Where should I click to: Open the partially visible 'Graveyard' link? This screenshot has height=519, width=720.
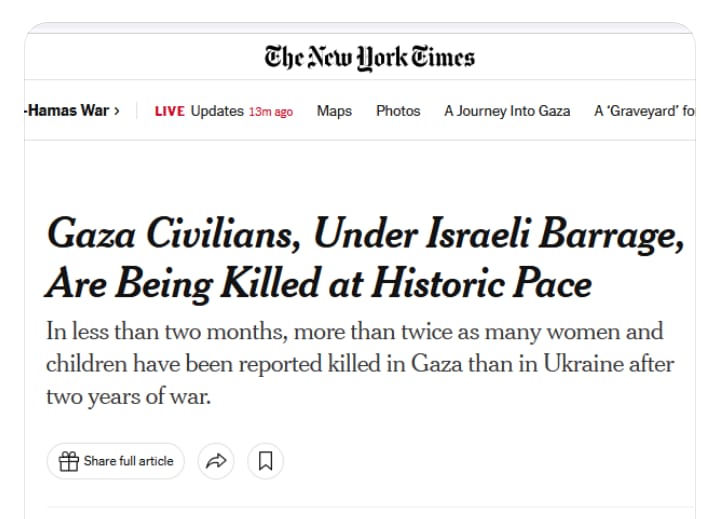643,111
